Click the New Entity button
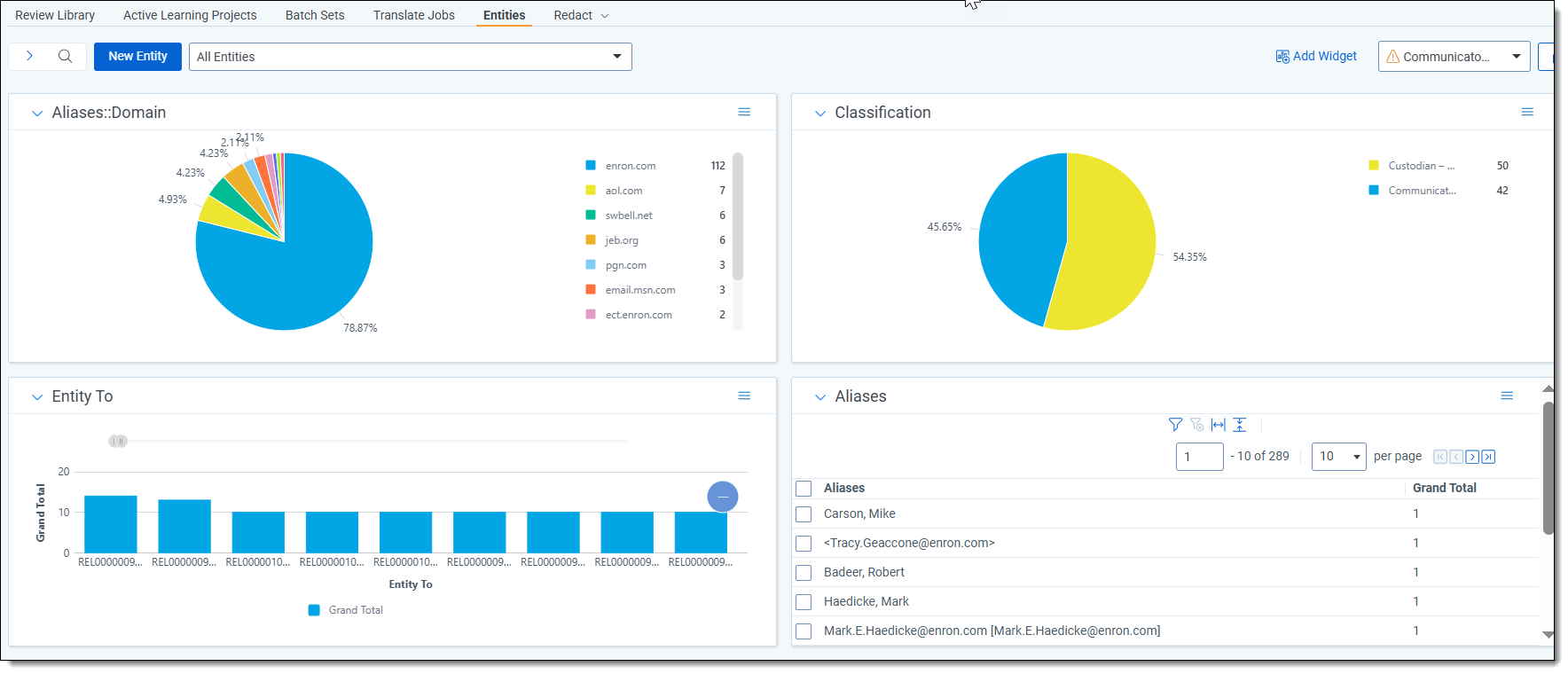The image size is (1568, 674). click(137, 56)
